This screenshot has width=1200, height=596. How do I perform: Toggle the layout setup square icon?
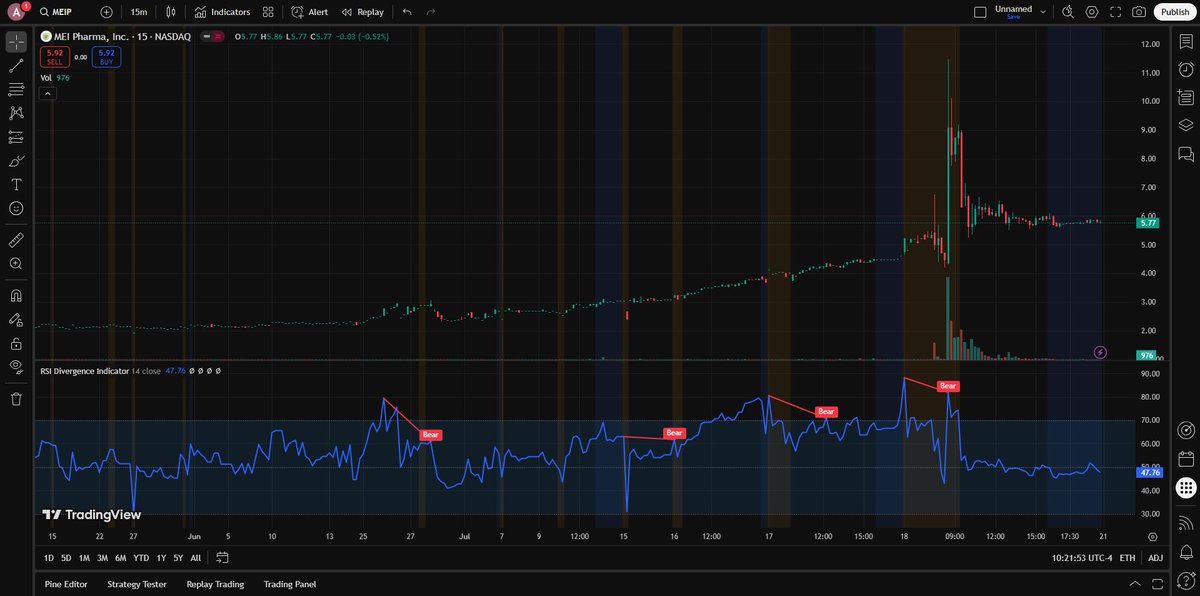[980, 12]
